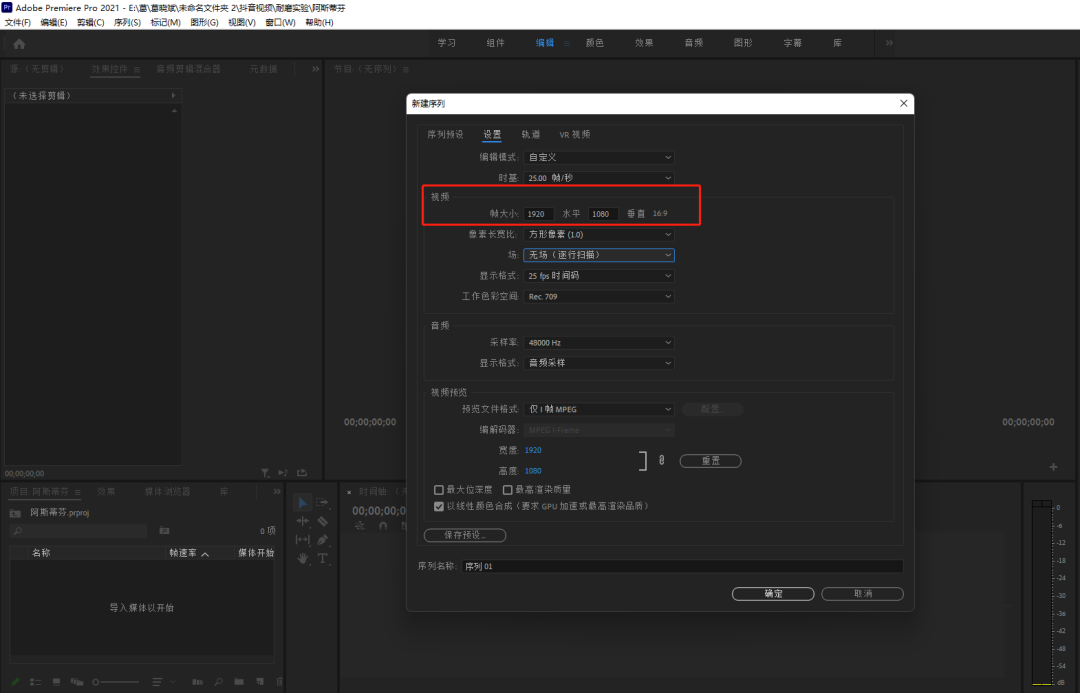
Task: Click the 序列名称 input field
Action: pyautogui.click(x=690, y=564)
